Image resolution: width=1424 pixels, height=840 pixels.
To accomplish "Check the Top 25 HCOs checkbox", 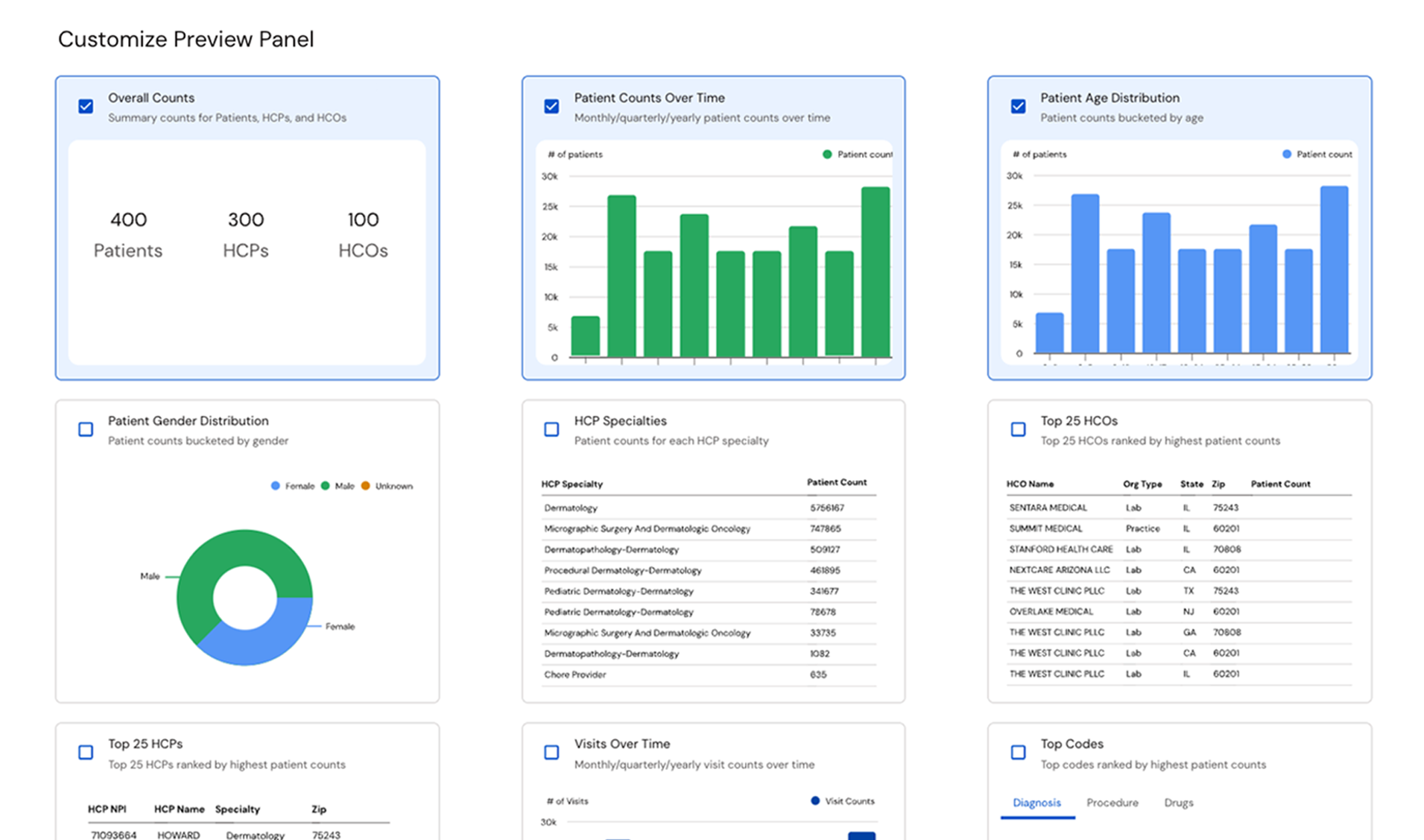I will 1018,429.
